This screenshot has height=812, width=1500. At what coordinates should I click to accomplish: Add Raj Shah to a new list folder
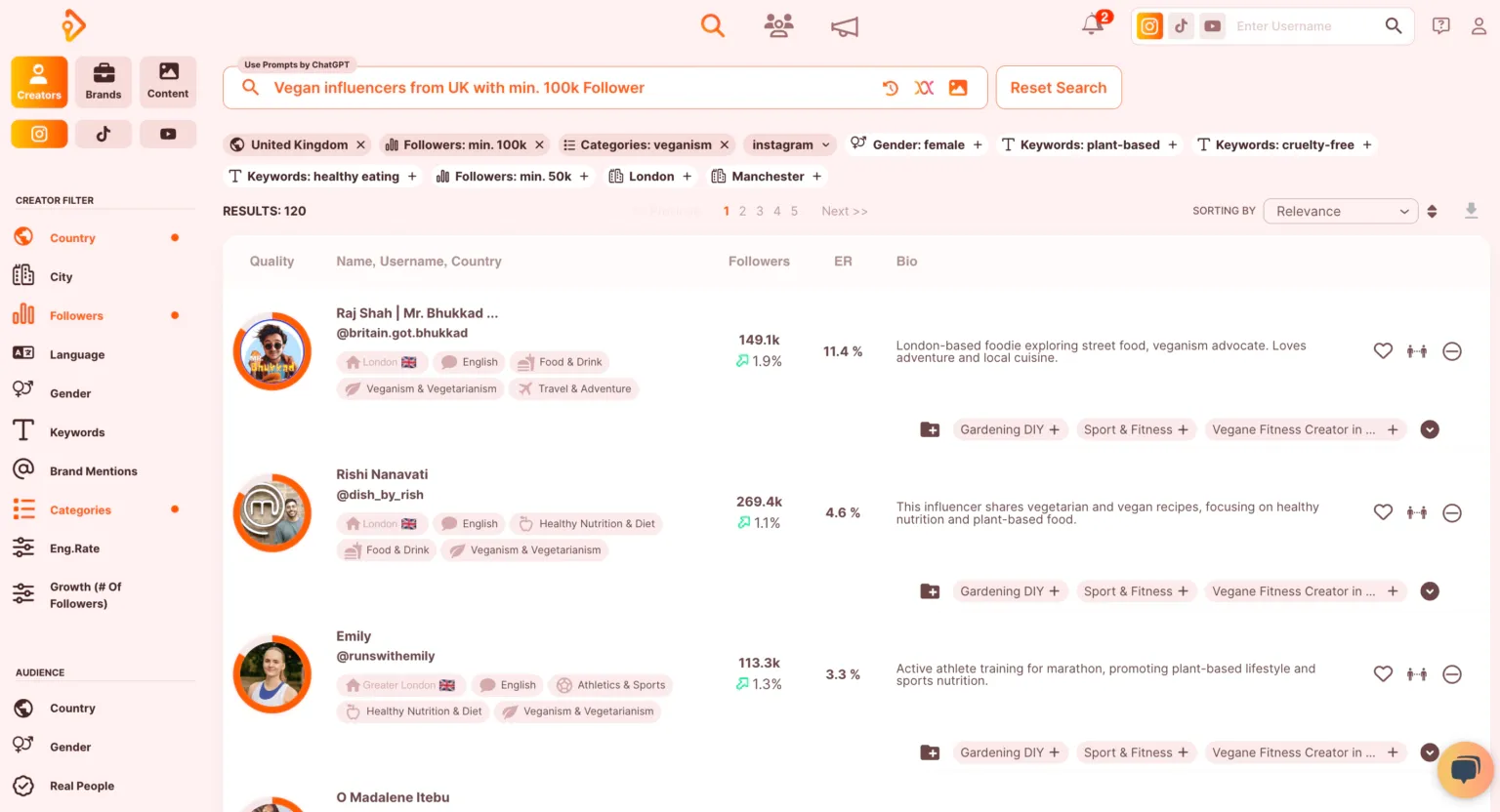[930, 429]
